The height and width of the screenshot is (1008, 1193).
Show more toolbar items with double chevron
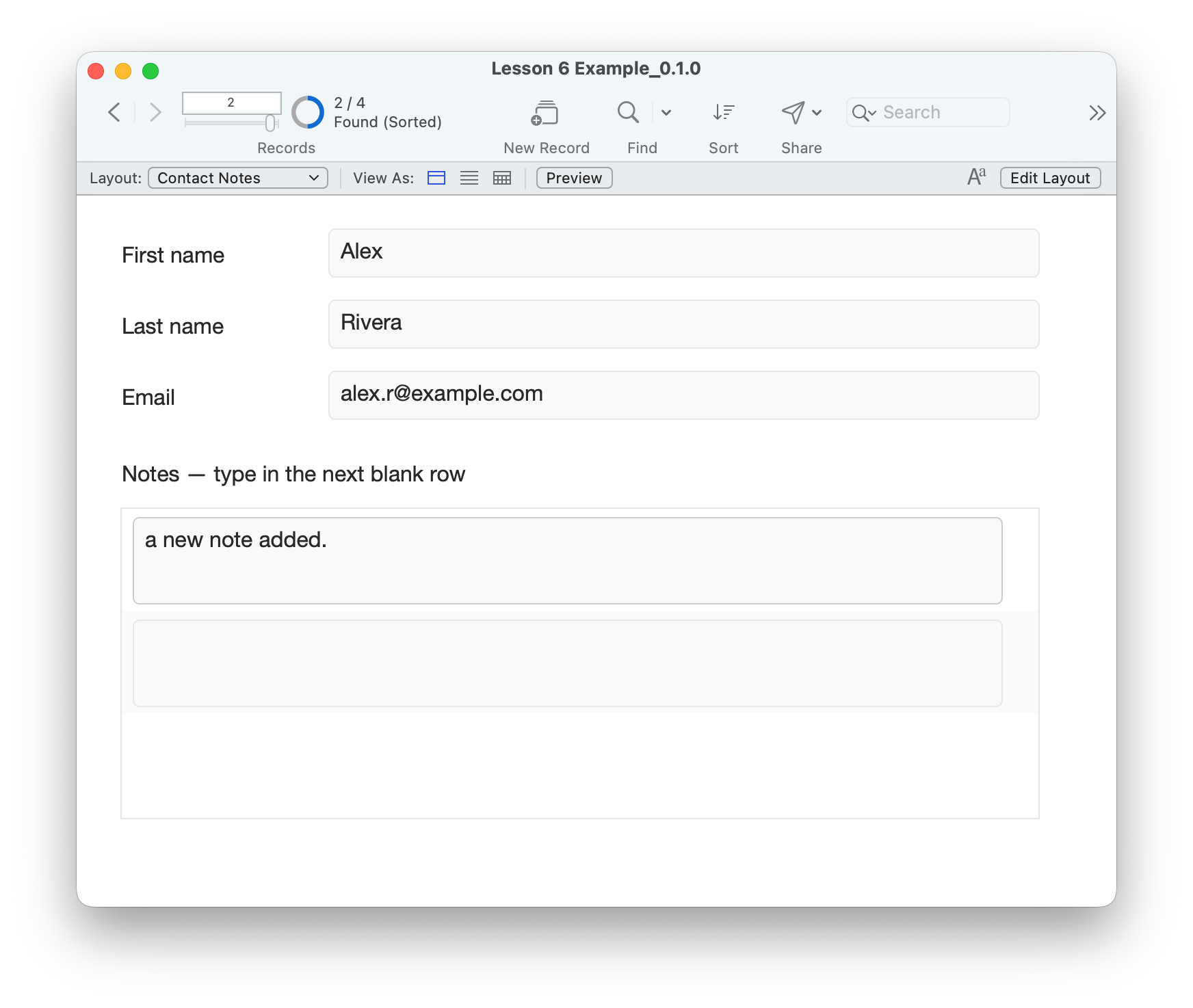pyautogui.click(x=1097, y=113)
